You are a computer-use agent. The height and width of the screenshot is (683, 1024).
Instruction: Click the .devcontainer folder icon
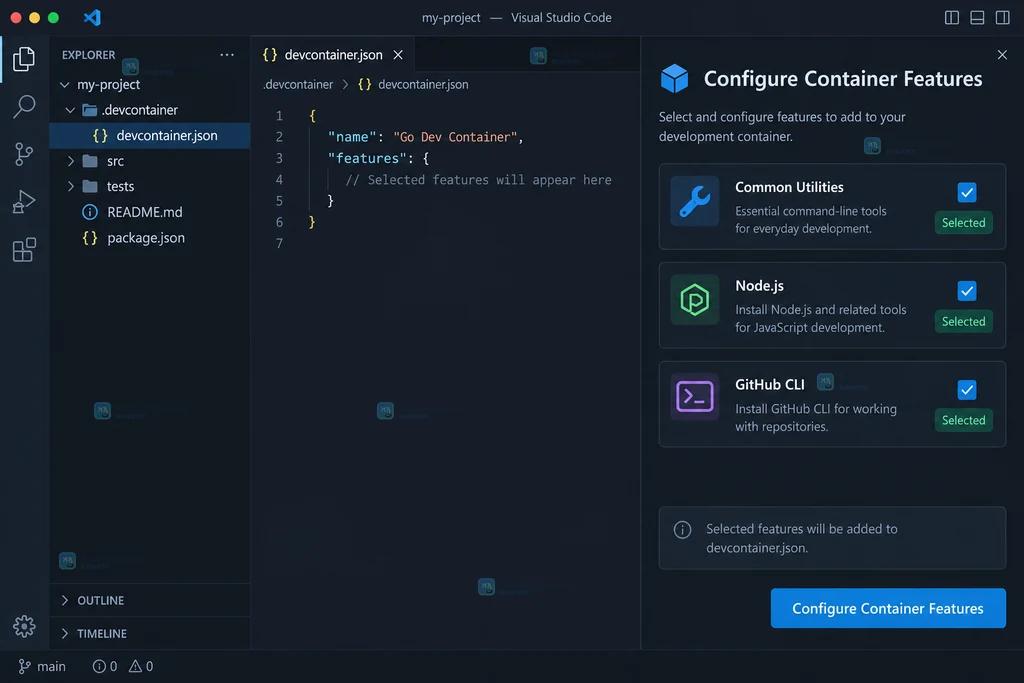pyautogui.click(x=89, y=110)
